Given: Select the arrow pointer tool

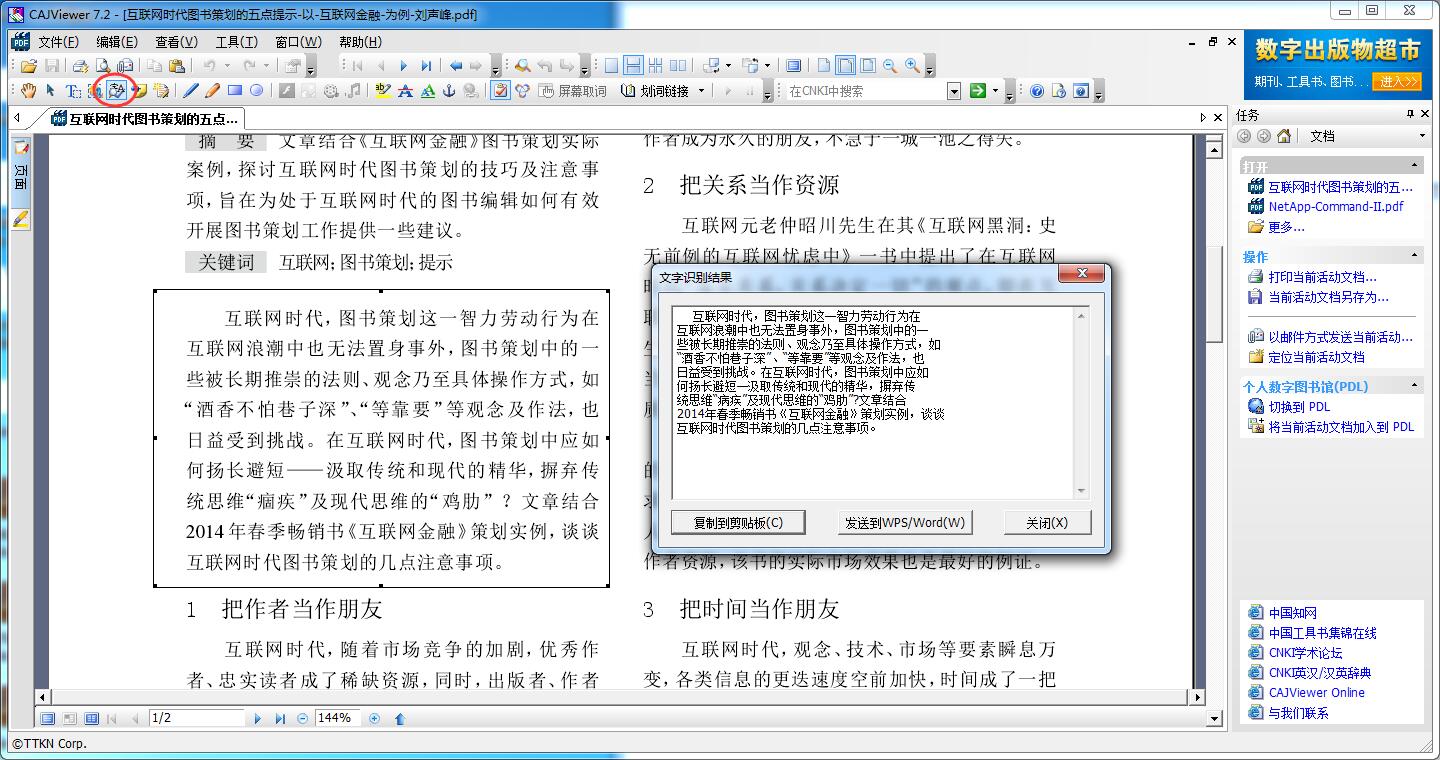Looking at the screenshot, I should click(x=50, y=91).
